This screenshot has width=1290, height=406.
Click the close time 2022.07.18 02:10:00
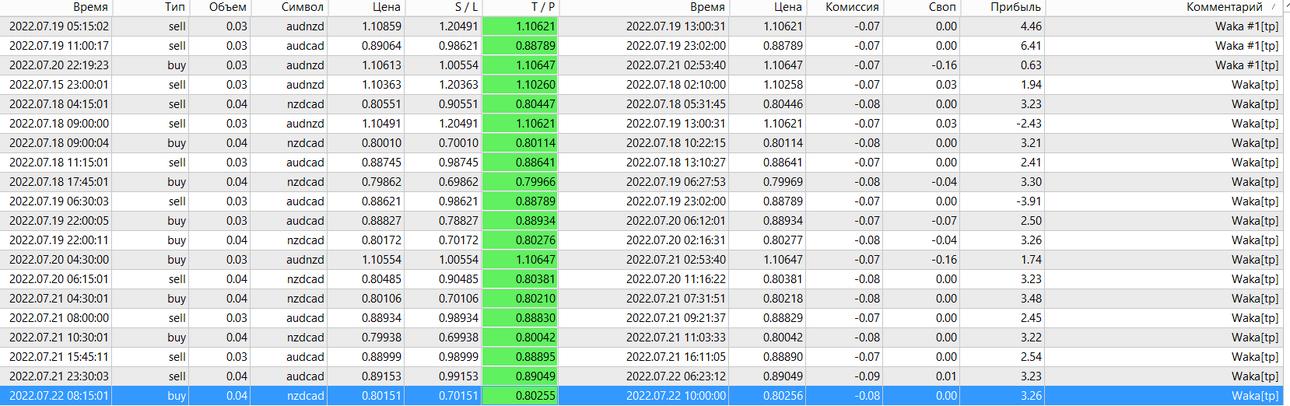point(677,84)
